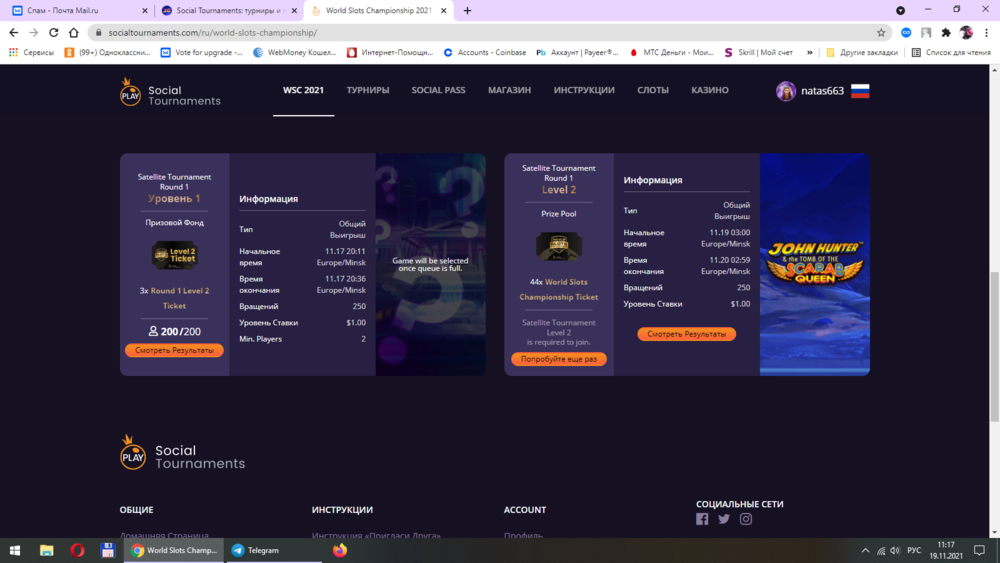
Task: Click the Social Tournaments header logo
Action: [170, 92]
